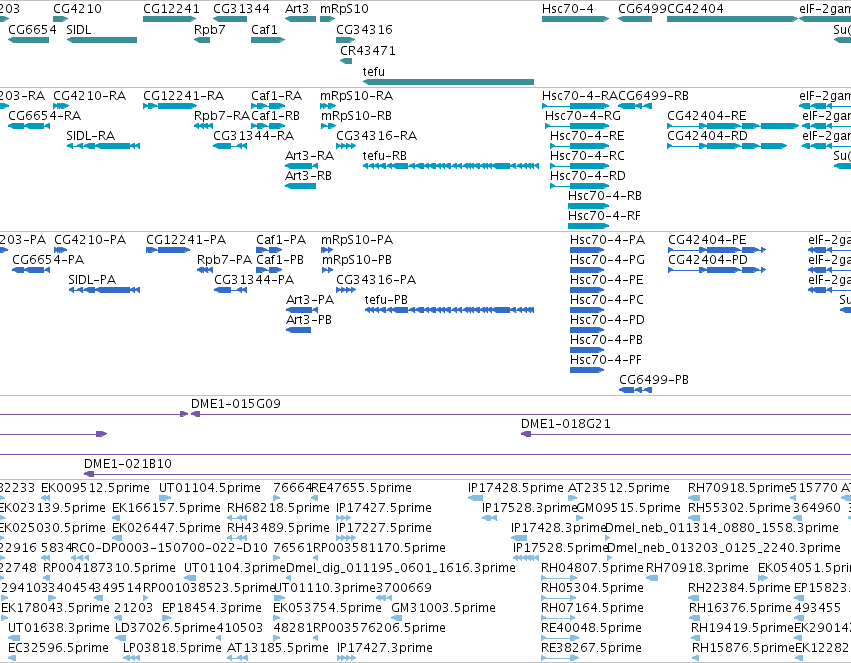Screen dimensions: 851x663
Task: Select the tefu-PB protein feature
Action: click(449, 310)
